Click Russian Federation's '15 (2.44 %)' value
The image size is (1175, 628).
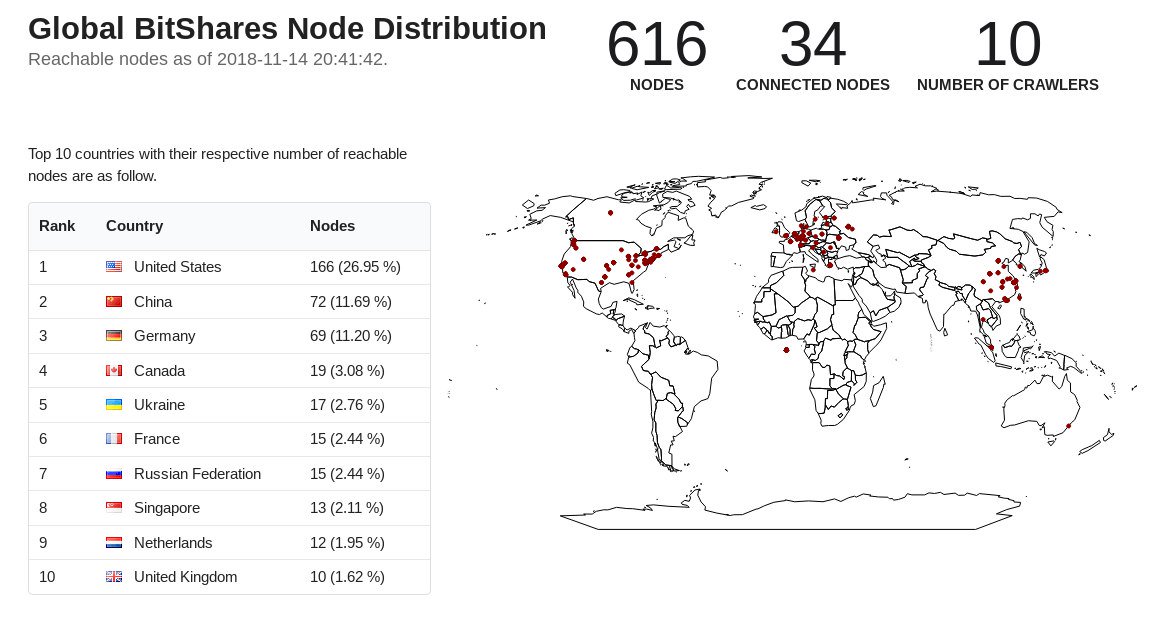tap(347, 474)
